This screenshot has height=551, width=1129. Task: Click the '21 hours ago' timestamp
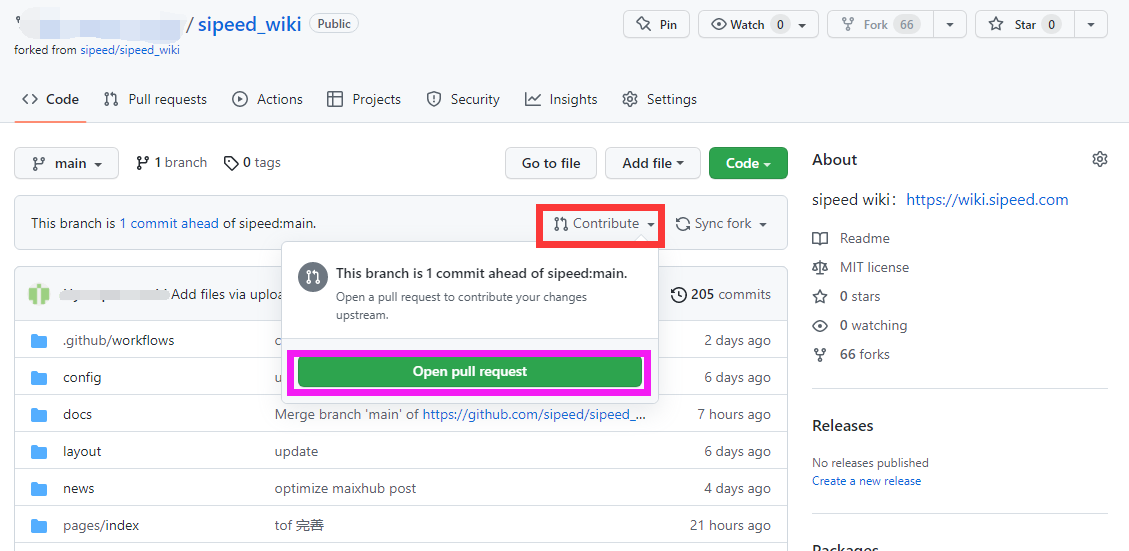[730, 525]
